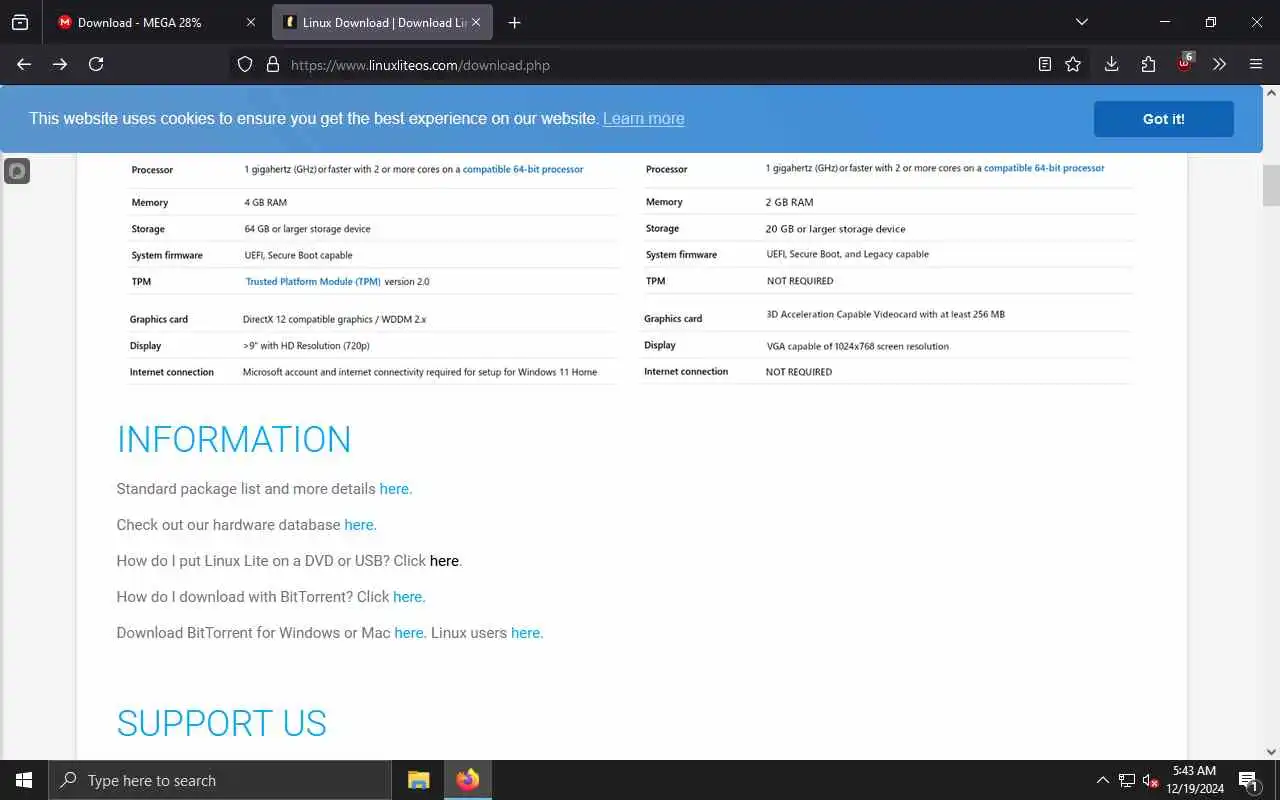1280x800 pixels.
Task: Open the Learn more cookie link
Action: 643,118
